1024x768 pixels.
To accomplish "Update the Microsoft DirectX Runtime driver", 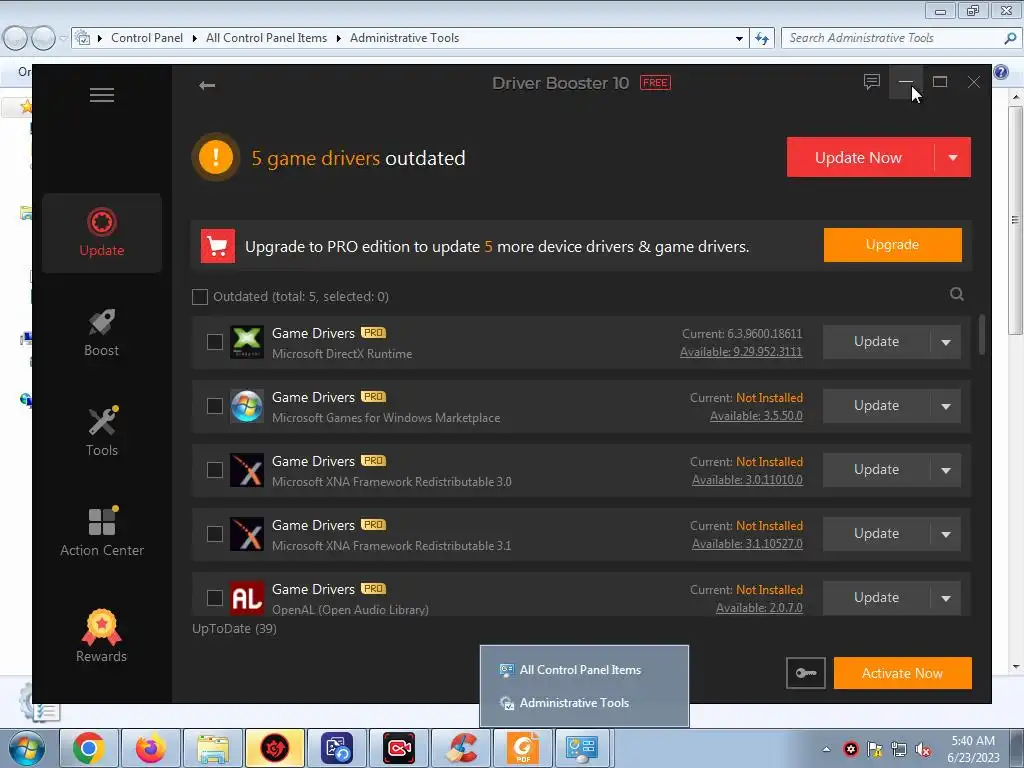I will tap(876, 342).
